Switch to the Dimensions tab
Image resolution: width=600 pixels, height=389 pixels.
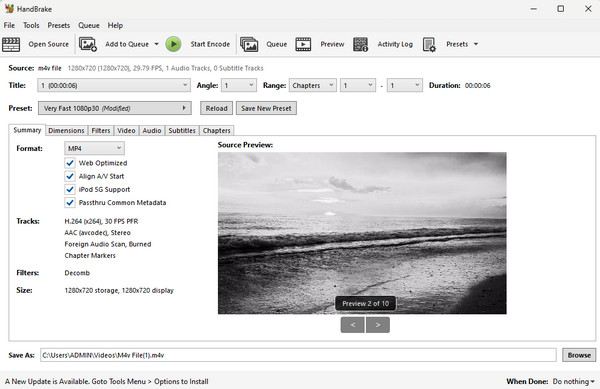(66, 130)
